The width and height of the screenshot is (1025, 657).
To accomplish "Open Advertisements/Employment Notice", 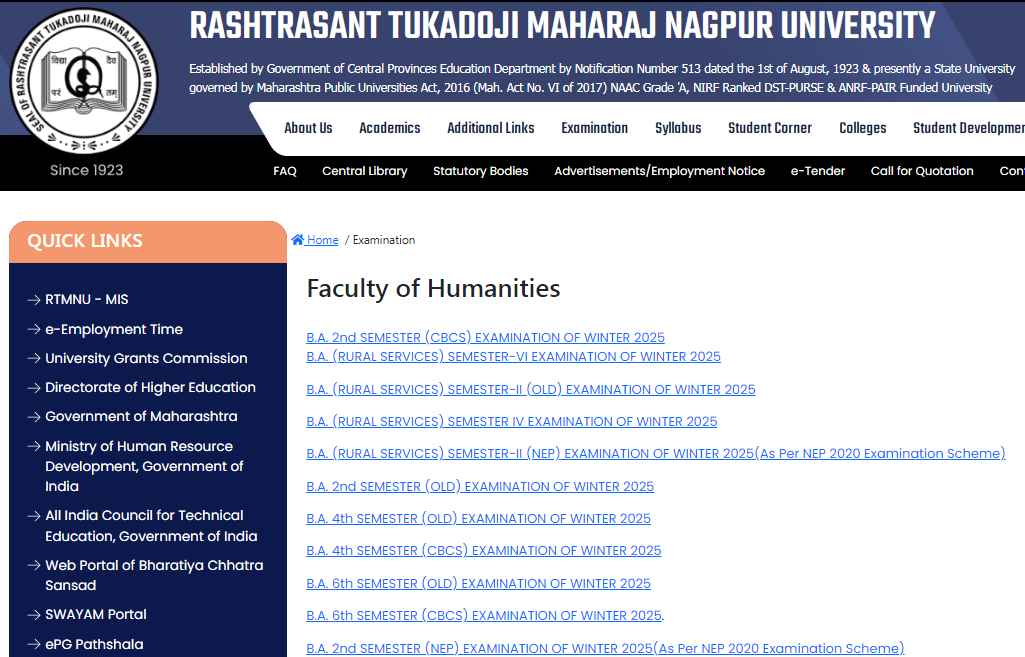I will point(660,171).
